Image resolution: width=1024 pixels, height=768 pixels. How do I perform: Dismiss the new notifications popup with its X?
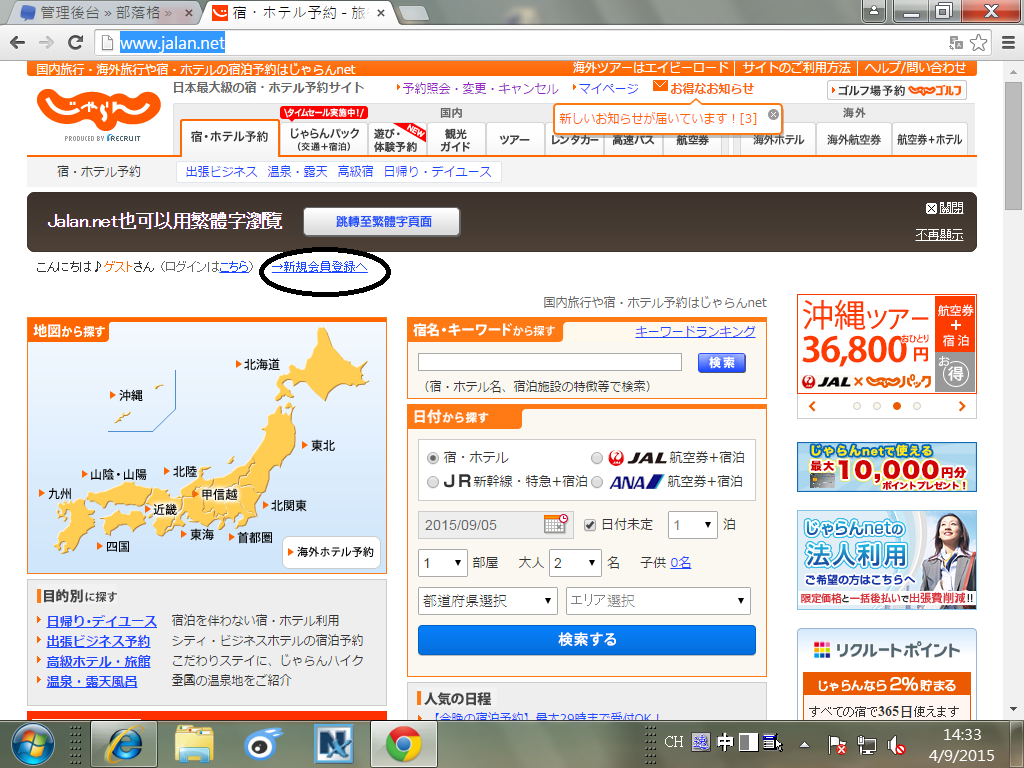tap(773, 114)
